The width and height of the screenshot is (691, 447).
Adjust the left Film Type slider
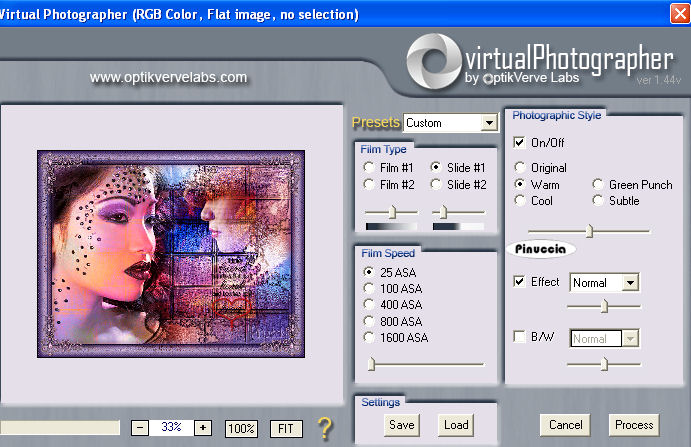[x=392, y=212]
